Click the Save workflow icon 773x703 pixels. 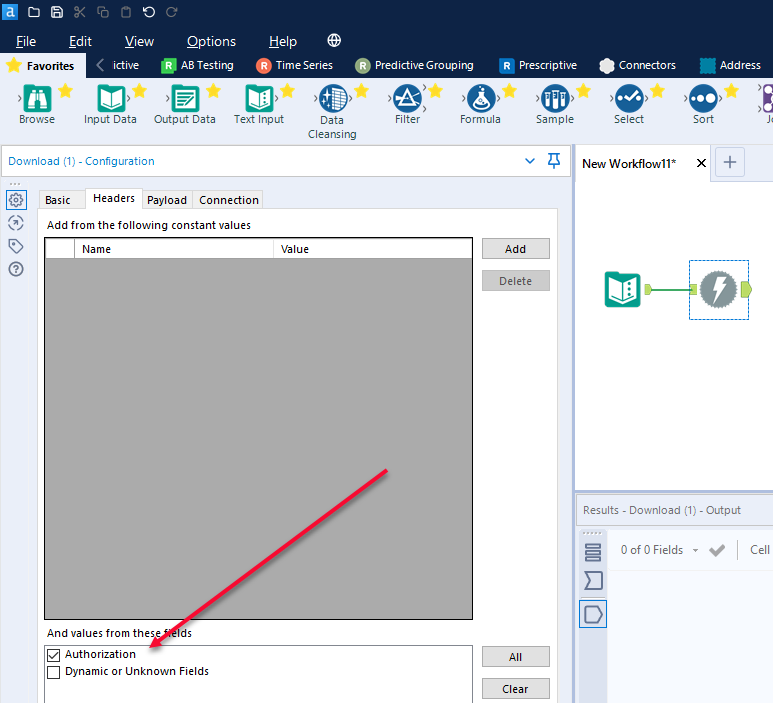[x=57, y=12]
